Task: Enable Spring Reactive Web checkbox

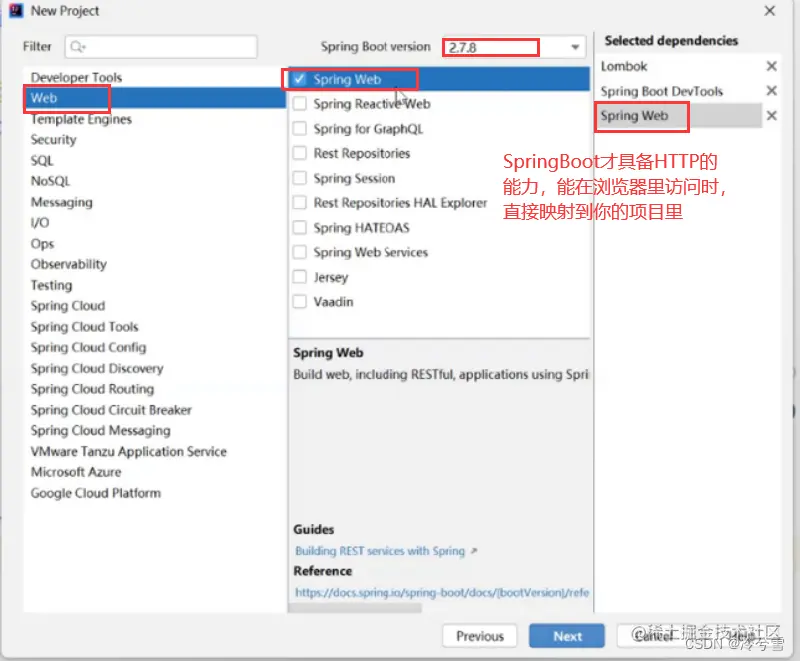Action: pyautogui.click(x=299, y=104)
